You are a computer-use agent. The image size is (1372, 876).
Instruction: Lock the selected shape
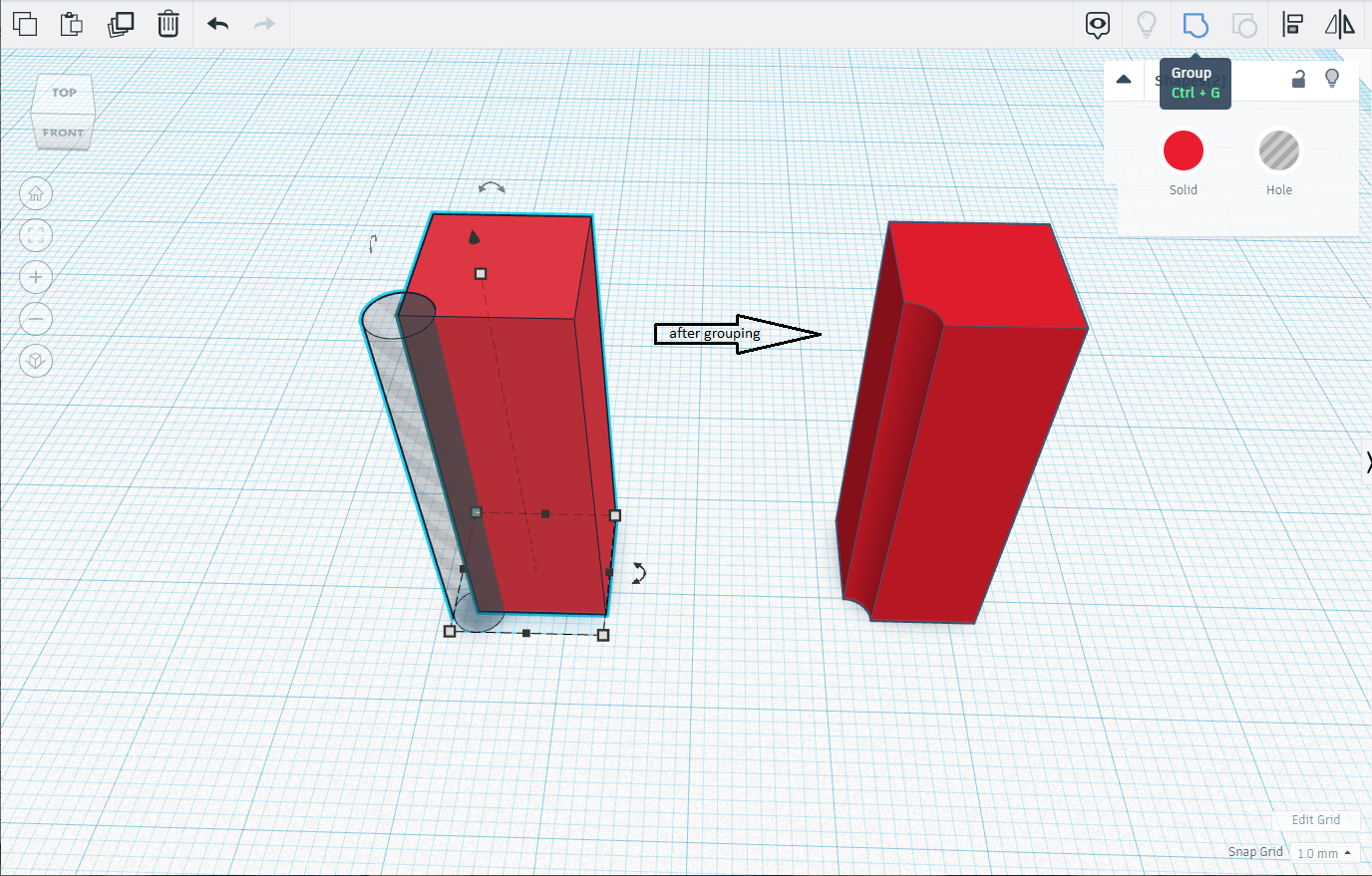(1298, 79)
